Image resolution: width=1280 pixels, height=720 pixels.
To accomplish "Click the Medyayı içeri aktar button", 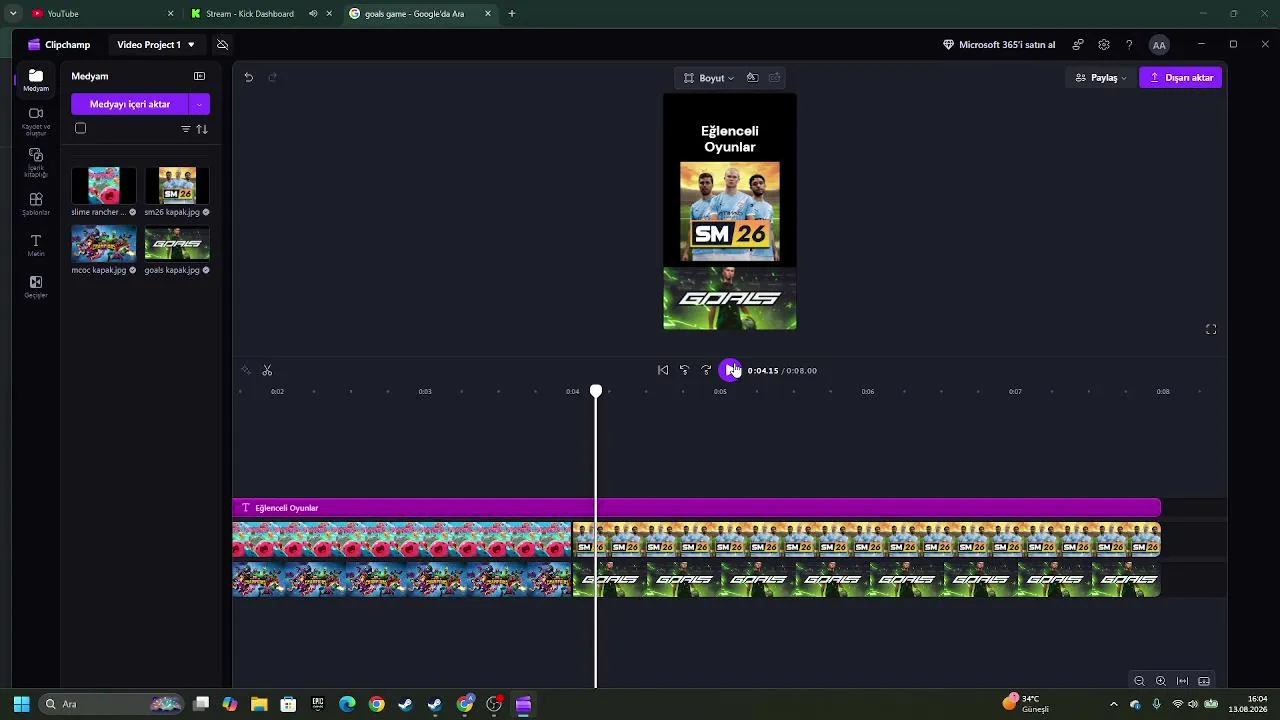I will tap(130, 104).
